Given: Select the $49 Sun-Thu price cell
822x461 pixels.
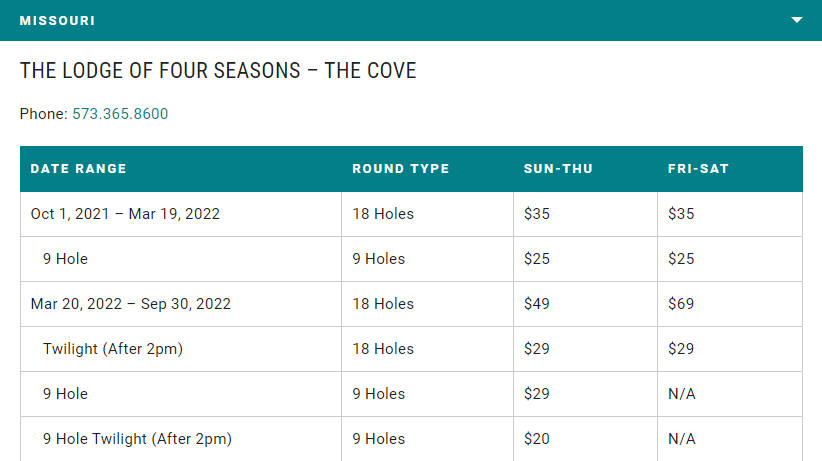Looking at the screenshot, I should 585,304.
